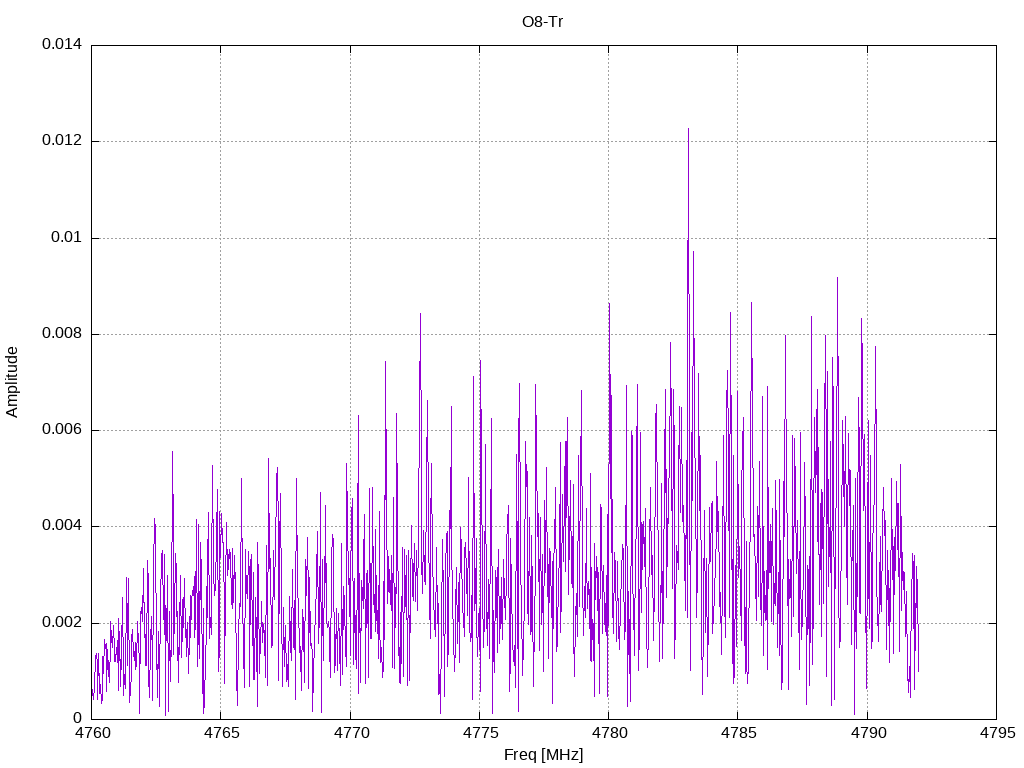Click x-axis tick label 4785

point(739,733)
